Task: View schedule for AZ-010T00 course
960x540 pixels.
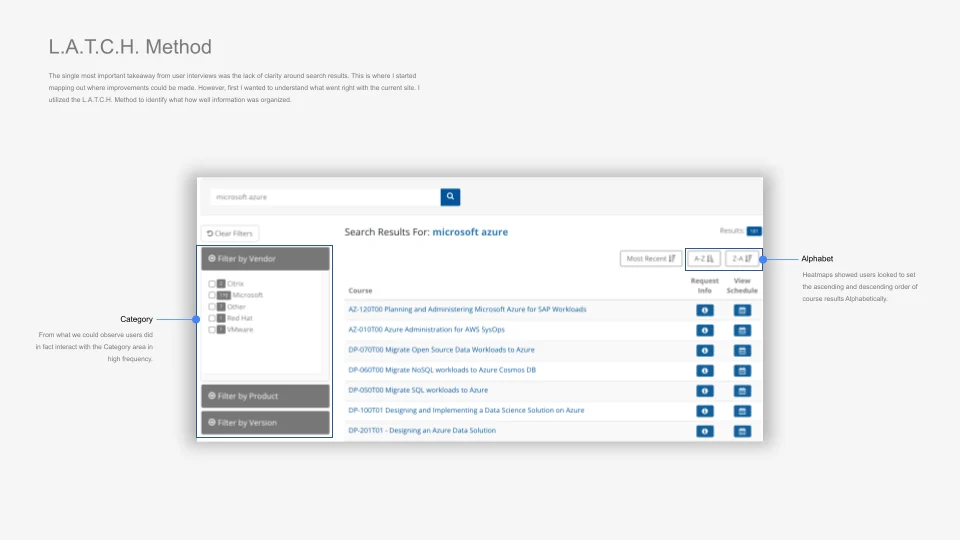Action: pos(742,331)
